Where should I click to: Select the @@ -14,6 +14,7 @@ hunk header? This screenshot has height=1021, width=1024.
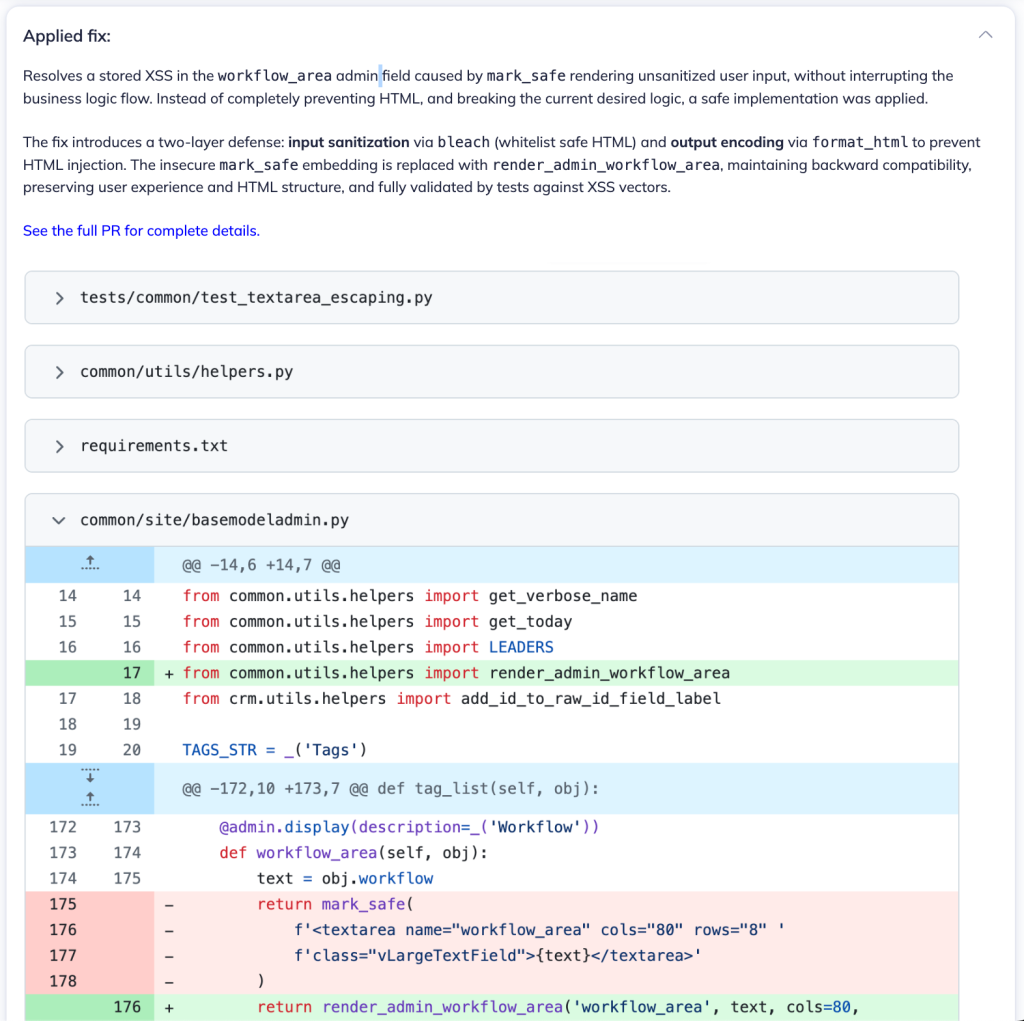[261, 566]
